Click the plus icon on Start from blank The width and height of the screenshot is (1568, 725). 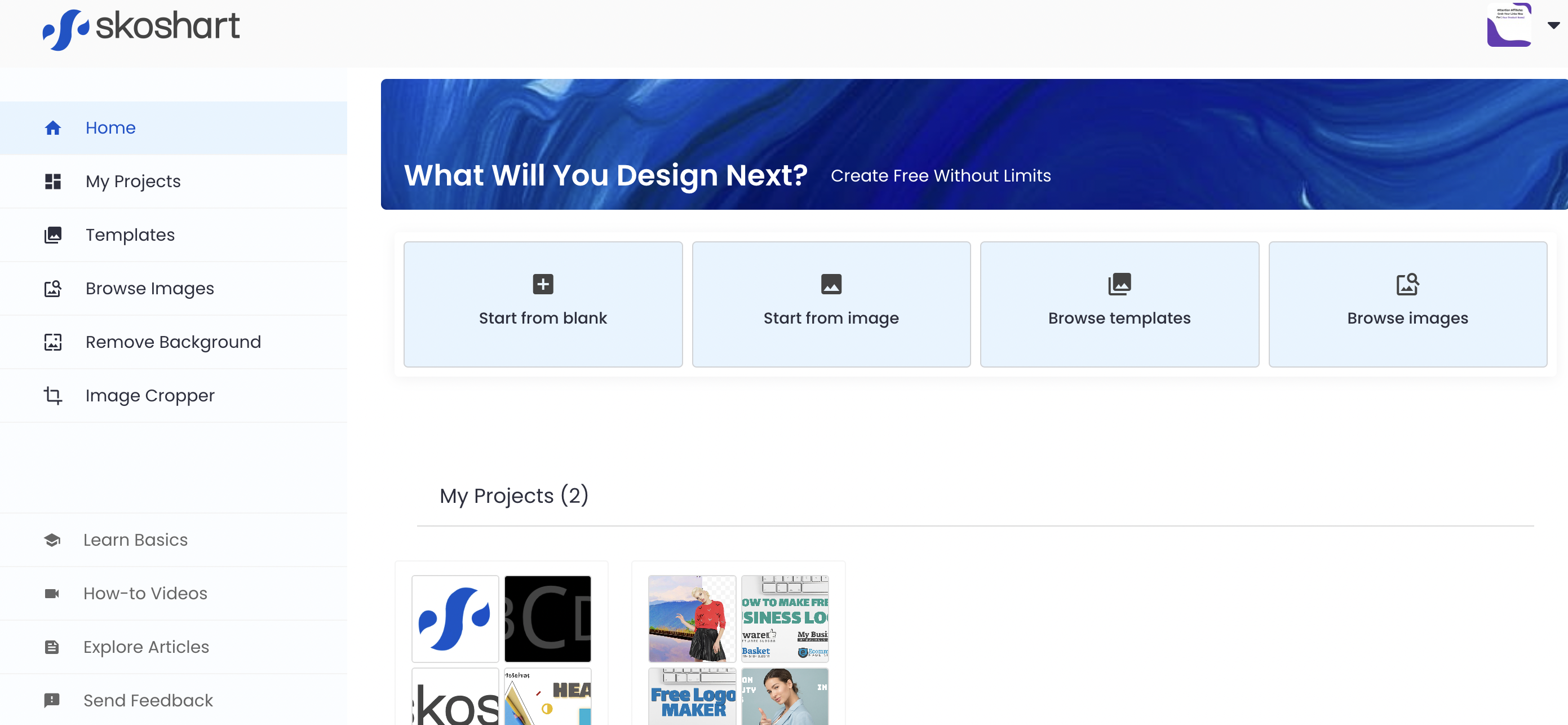(543, 284)
